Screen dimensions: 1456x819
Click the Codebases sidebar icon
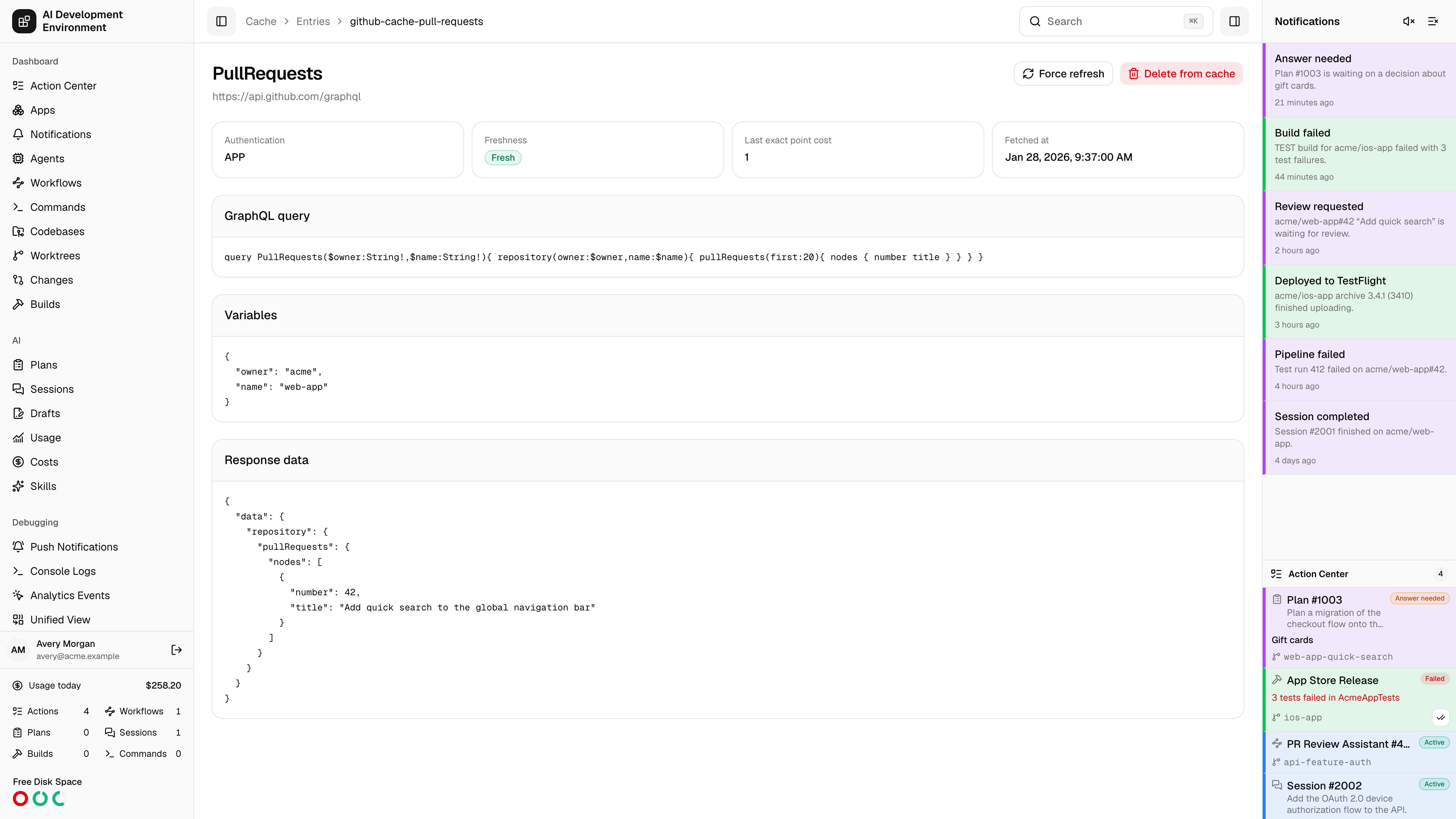(x=18, y=232)
